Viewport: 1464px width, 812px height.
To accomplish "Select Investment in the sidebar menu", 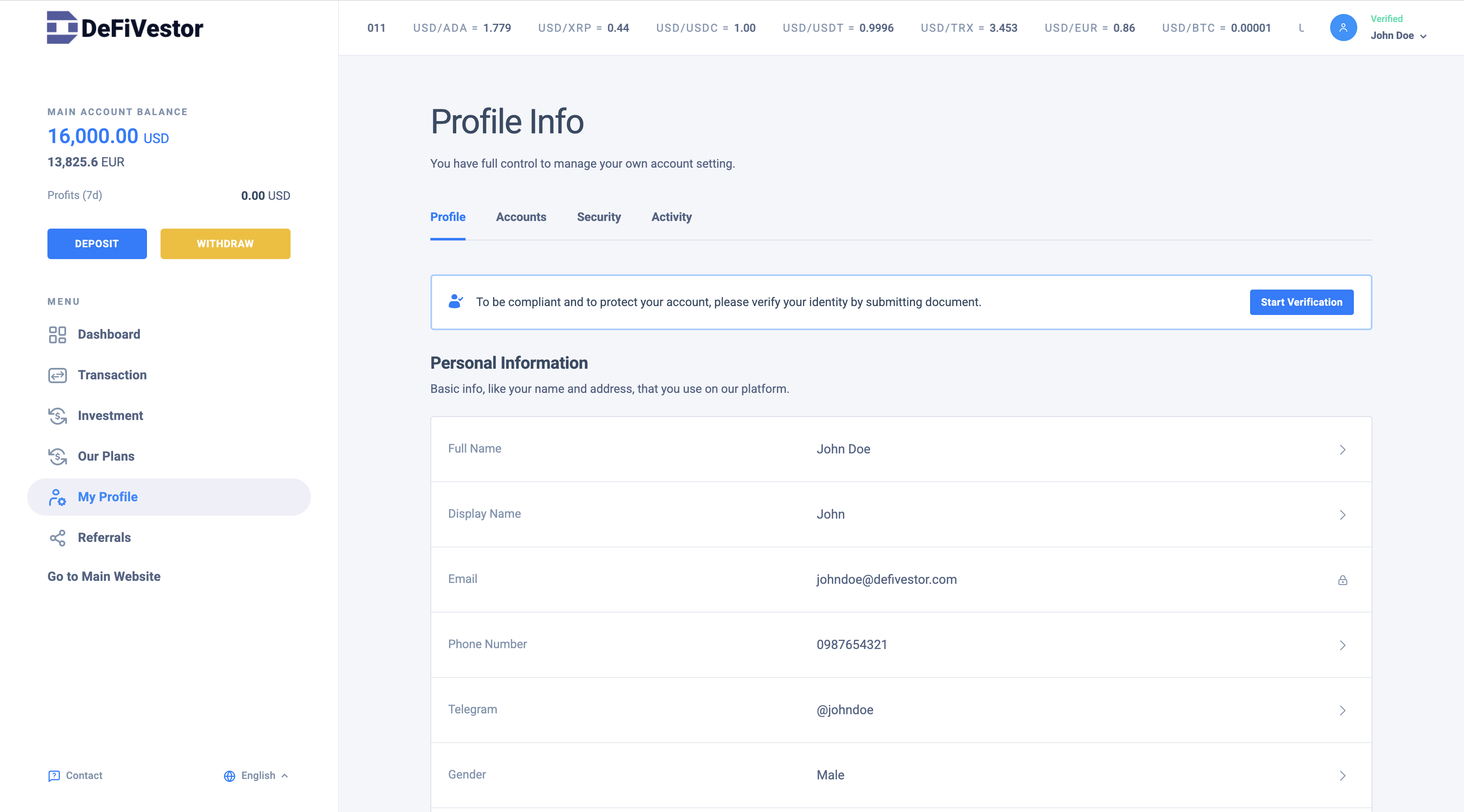I will pyautogui.click(x=110, y=416).
